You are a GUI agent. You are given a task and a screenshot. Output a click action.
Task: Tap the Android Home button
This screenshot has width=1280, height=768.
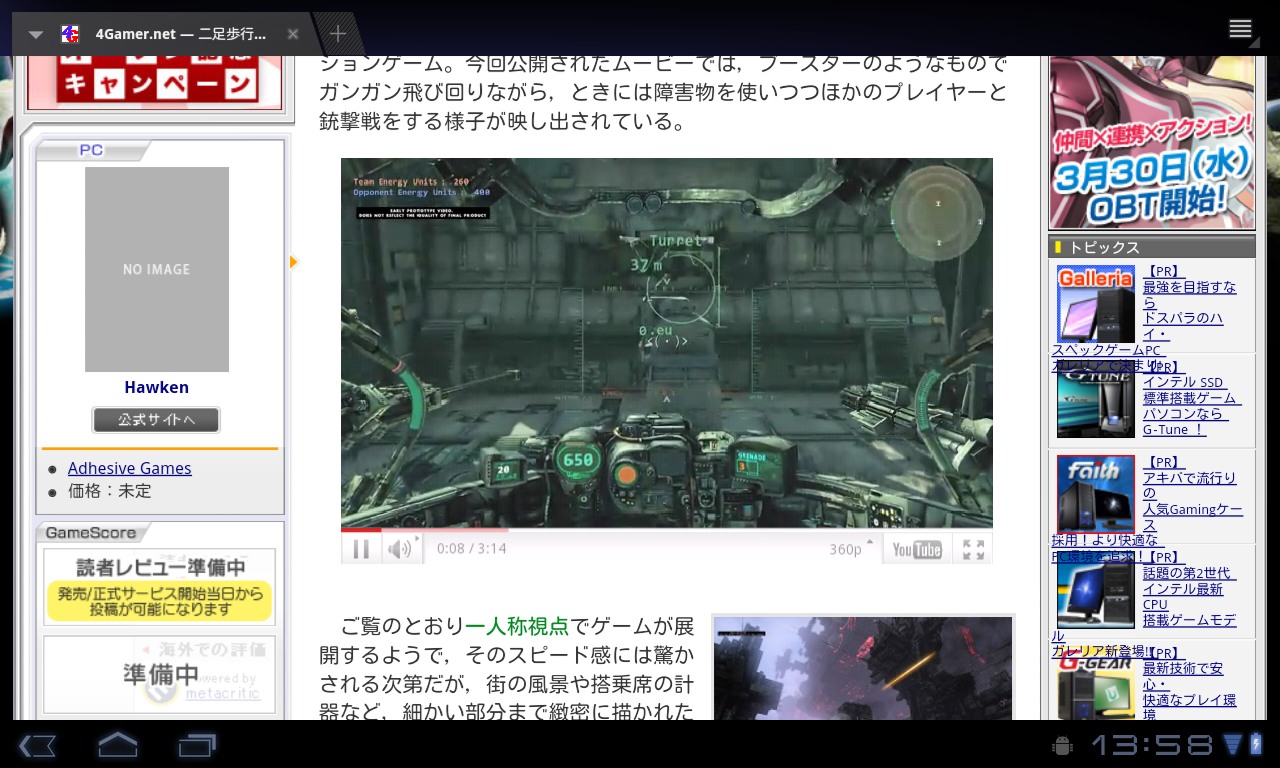[118, 745]
